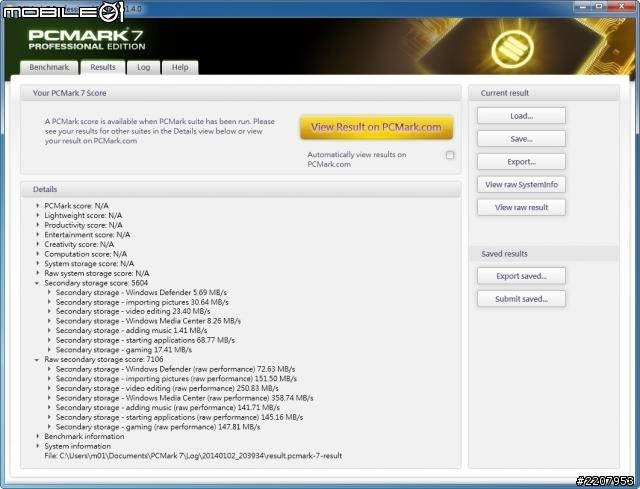Screen dimensions: 640x489
Task: Expand the System information node
Action: [x=38, y=446]
